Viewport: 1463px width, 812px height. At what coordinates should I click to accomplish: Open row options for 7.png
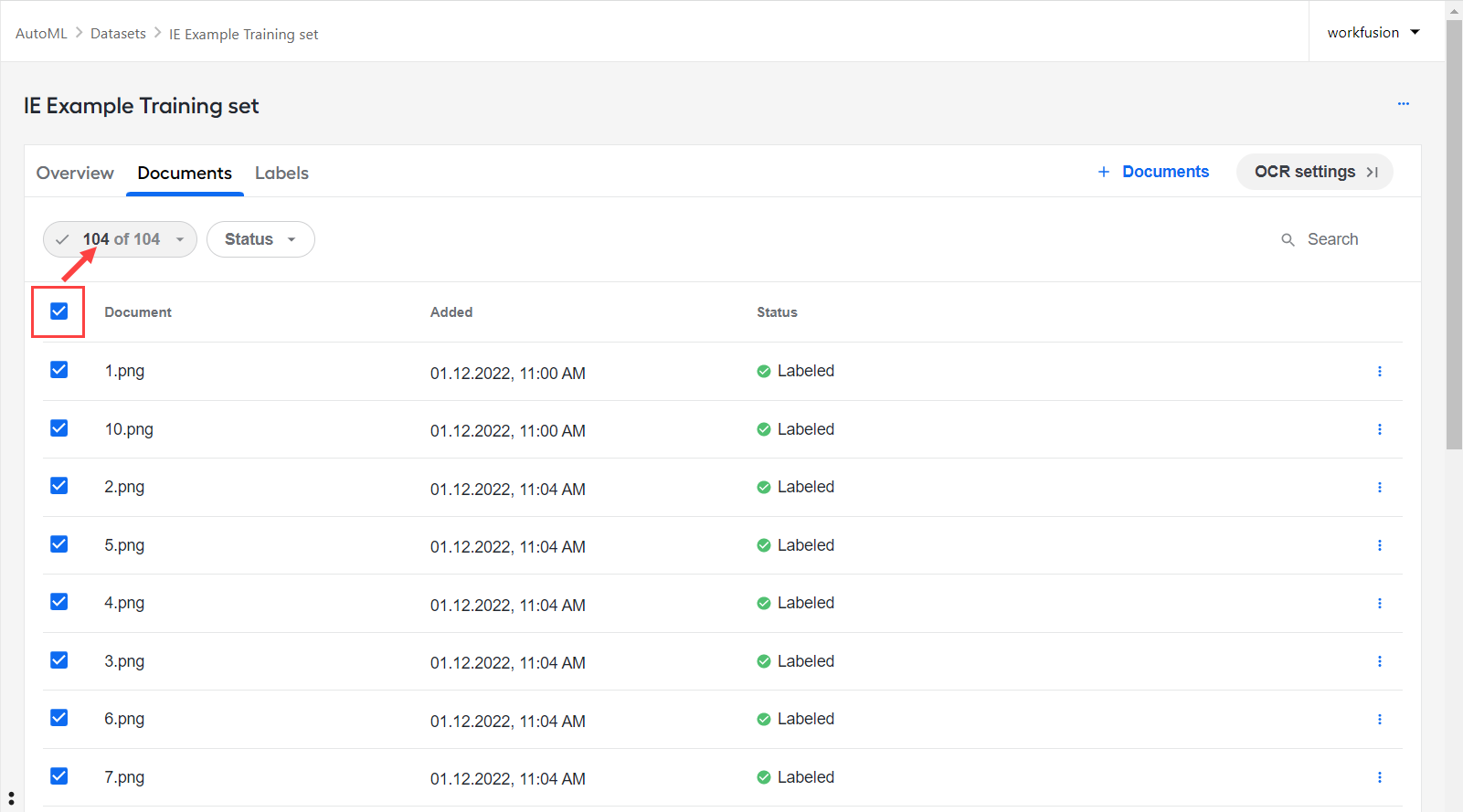[x=1379, y=777]
